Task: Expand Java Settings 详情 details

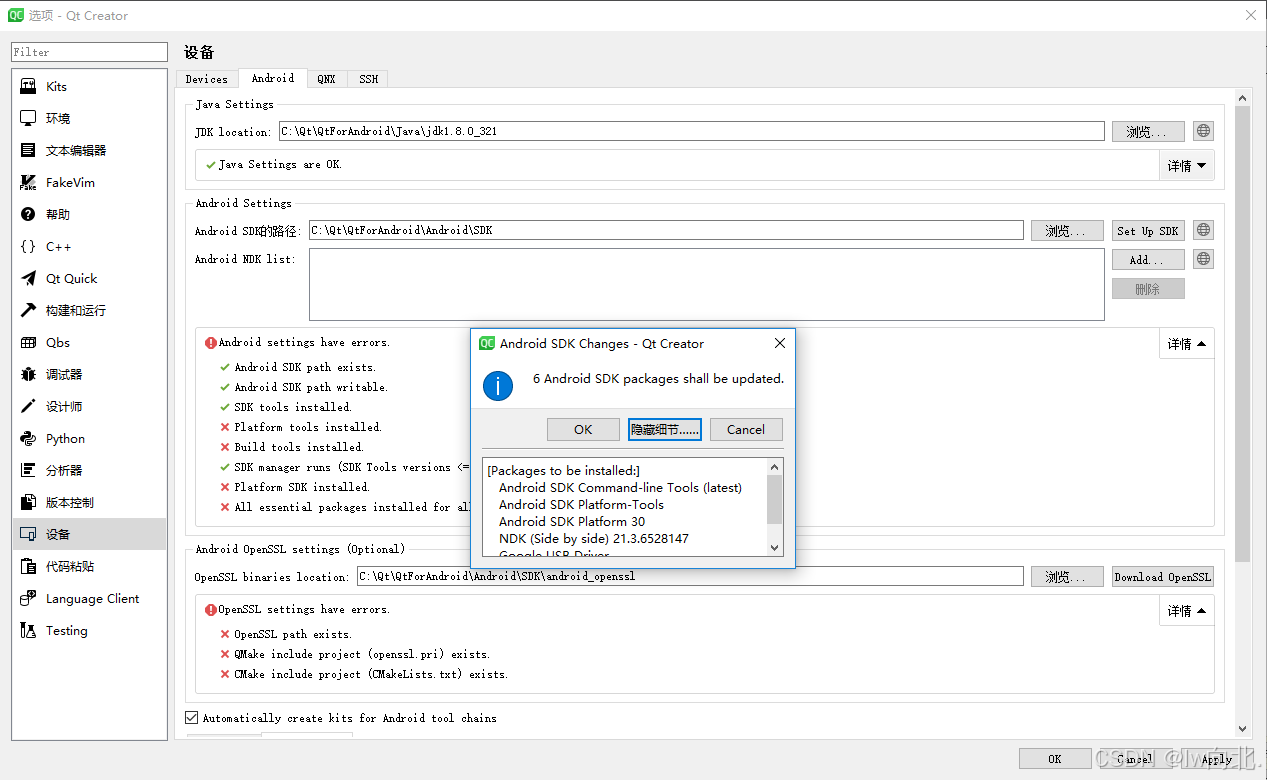Action: point(1186,165)
